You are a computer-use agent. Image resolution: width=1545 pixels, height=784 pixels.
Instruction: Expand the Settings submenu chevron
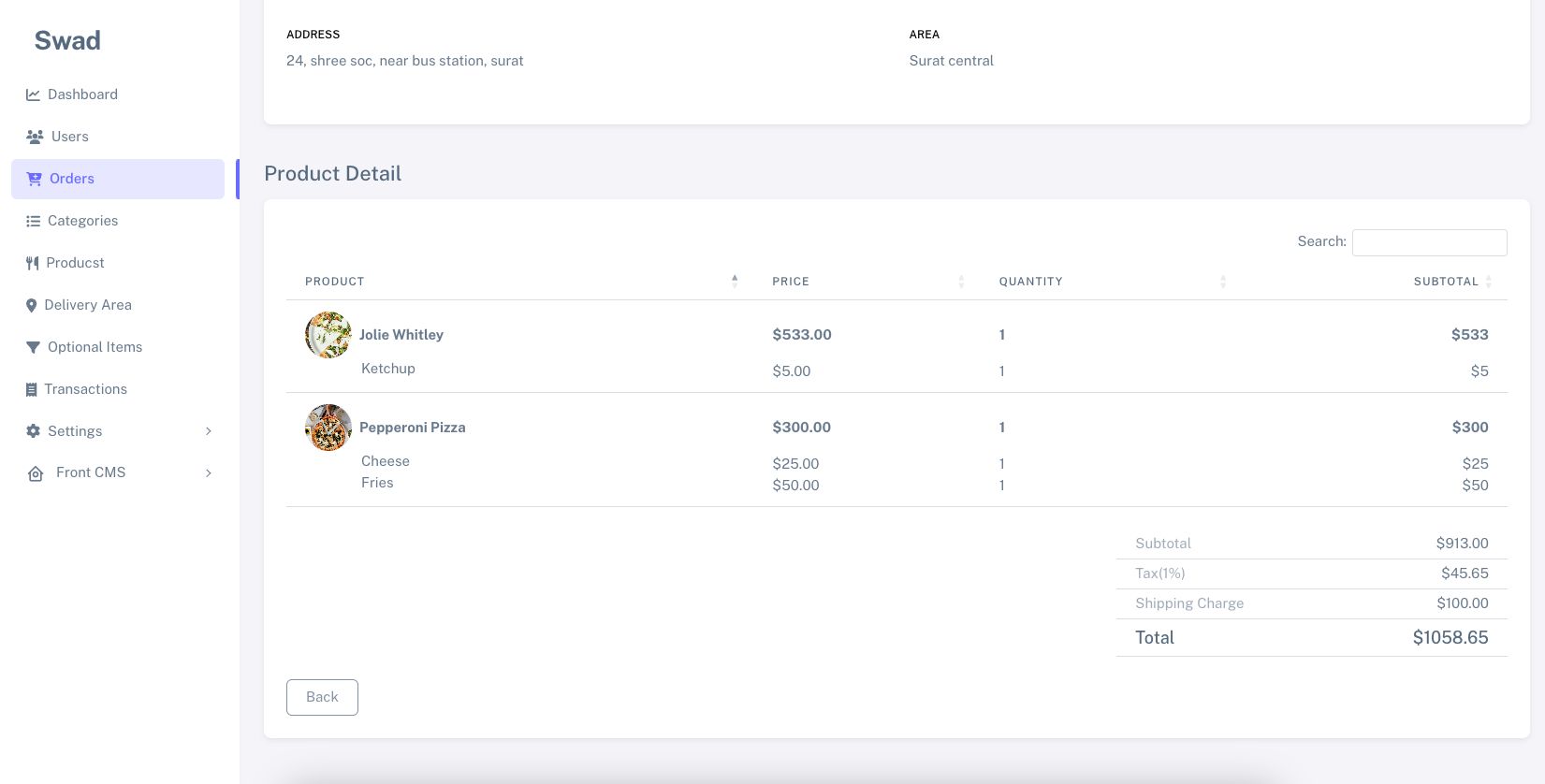[x=209, y=431]
